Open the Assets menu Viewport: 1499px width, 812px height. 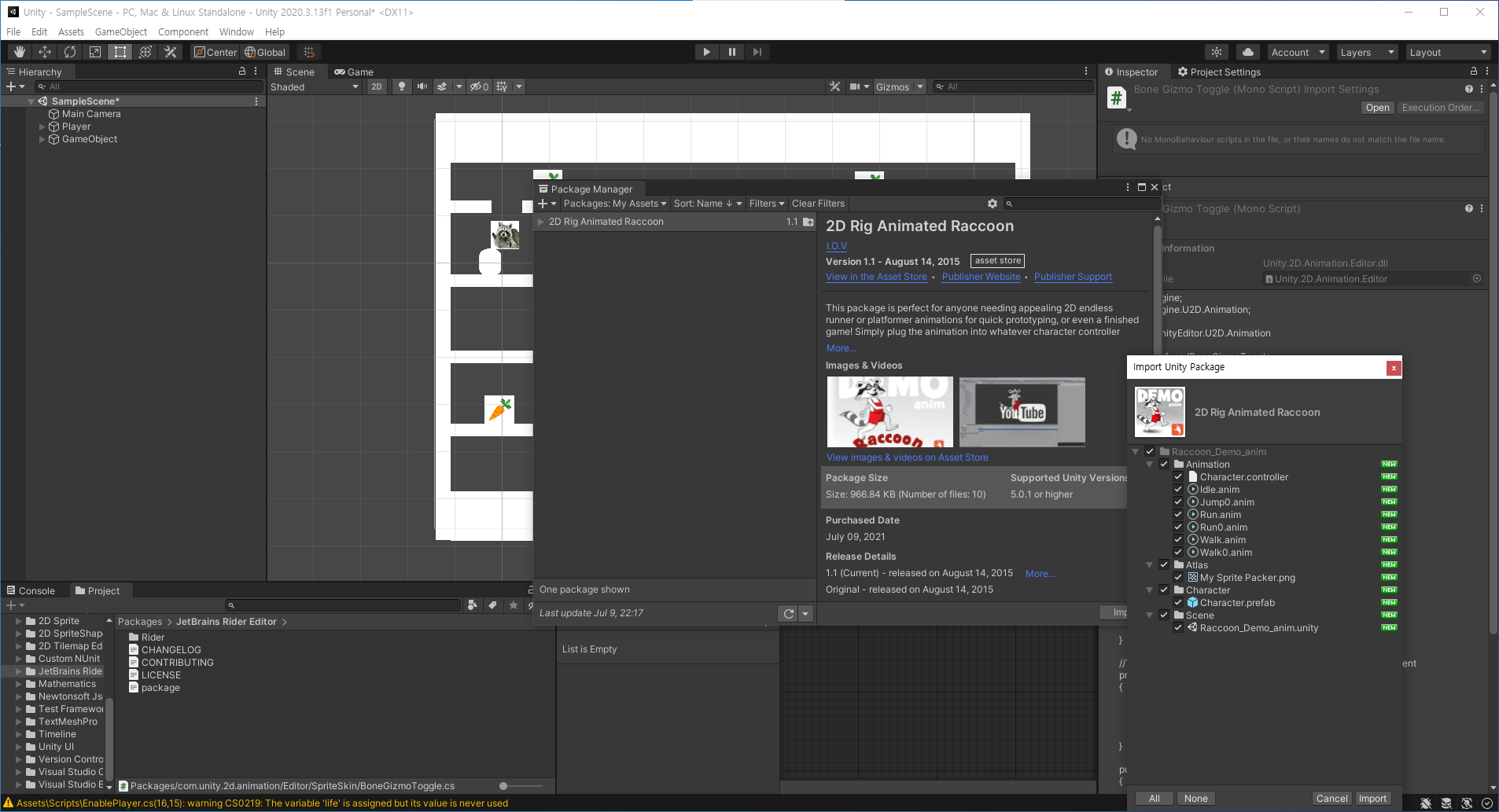pos(71,32)
